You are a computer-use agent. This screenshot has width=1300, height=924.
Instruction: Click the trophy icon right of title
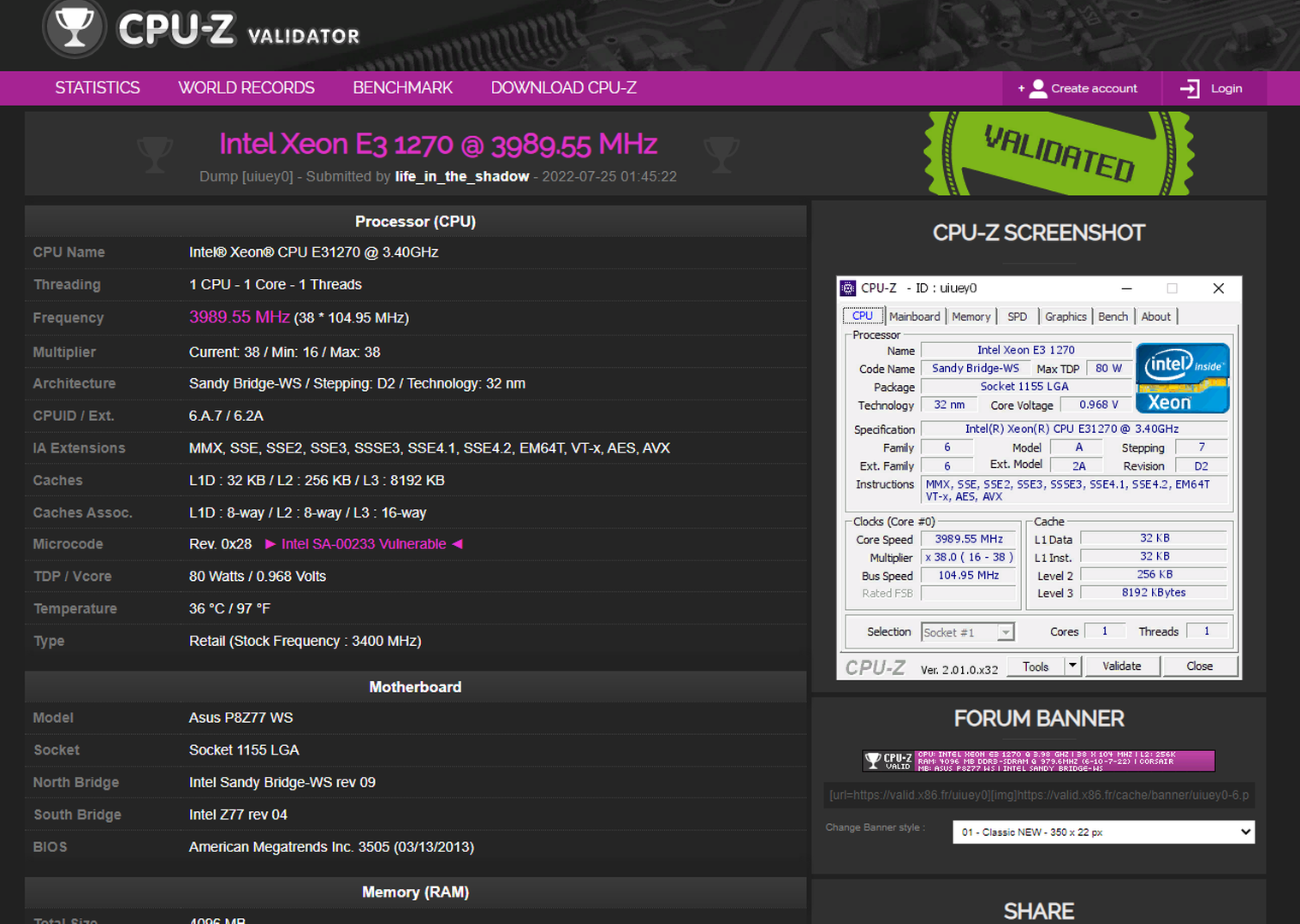(x=721, y=155)
